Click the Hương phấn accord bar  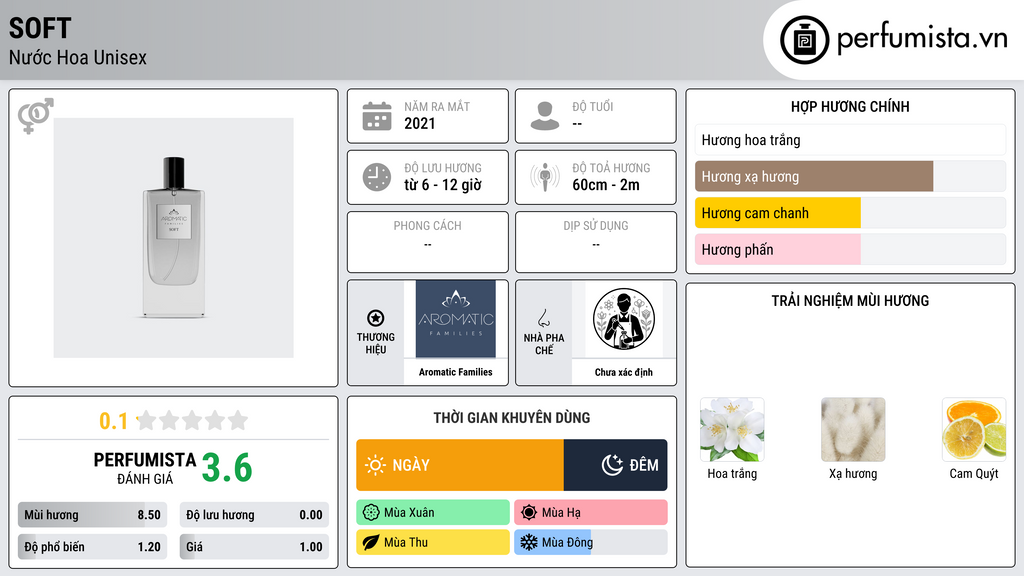point(850,249)
